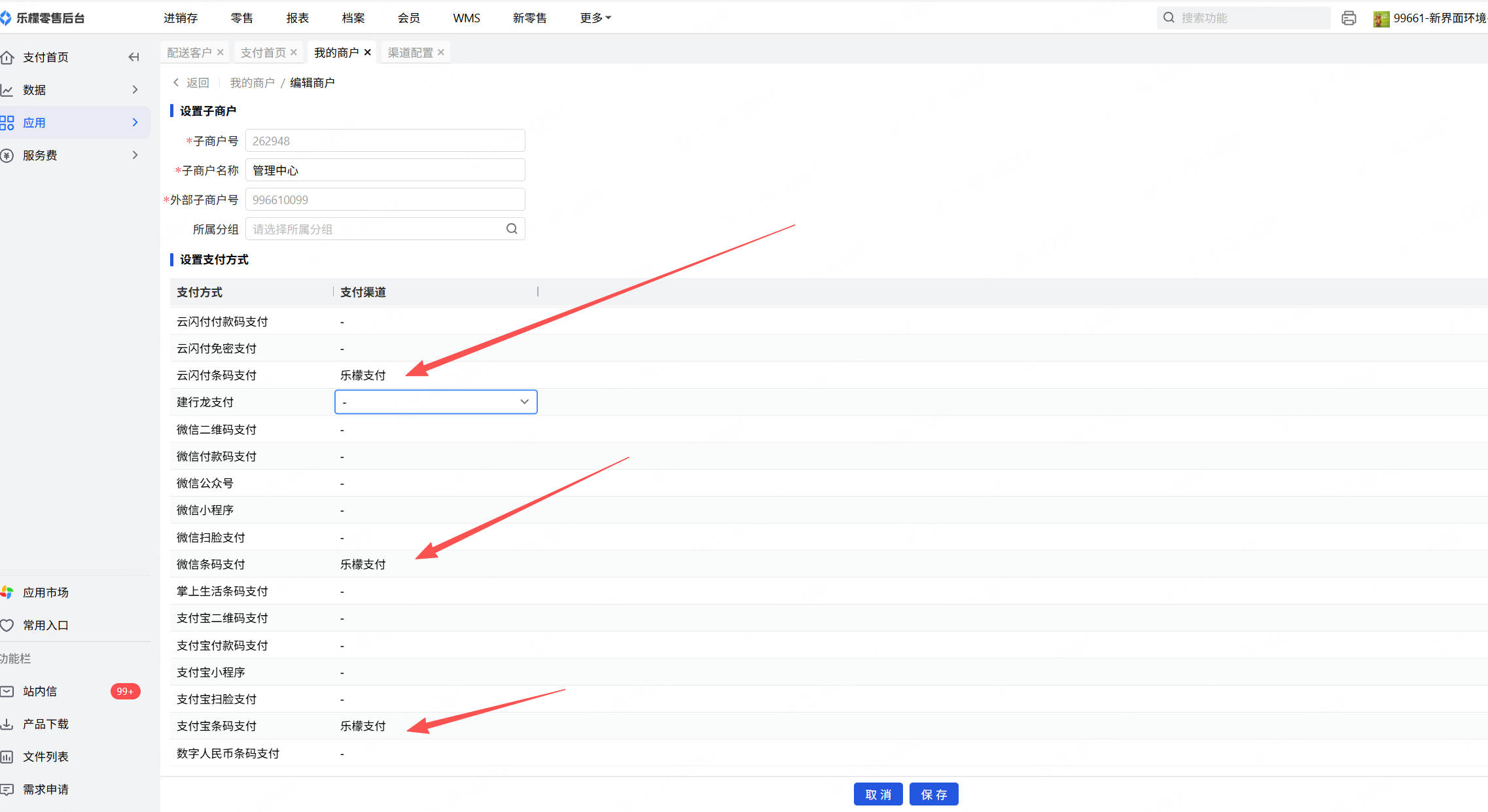The height and width of the screenshot is (812, 1488).
Task: Click the search icon in 所属分组 field
Action: [512, 229]
